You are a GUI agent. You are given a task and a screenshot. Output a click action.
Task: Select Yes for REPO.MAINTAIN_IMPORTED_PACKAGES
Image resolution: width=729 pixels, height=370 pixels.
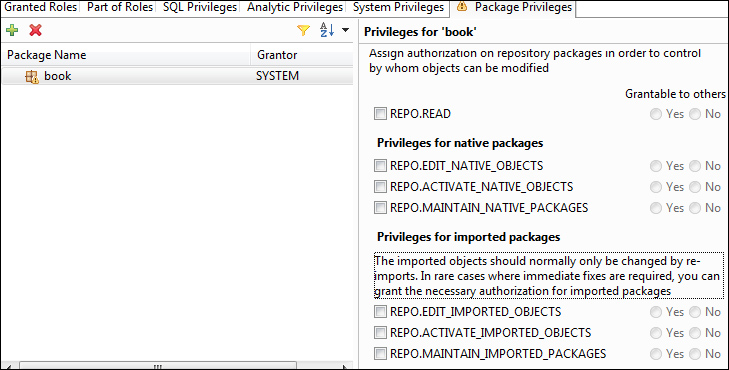point(656,354)
